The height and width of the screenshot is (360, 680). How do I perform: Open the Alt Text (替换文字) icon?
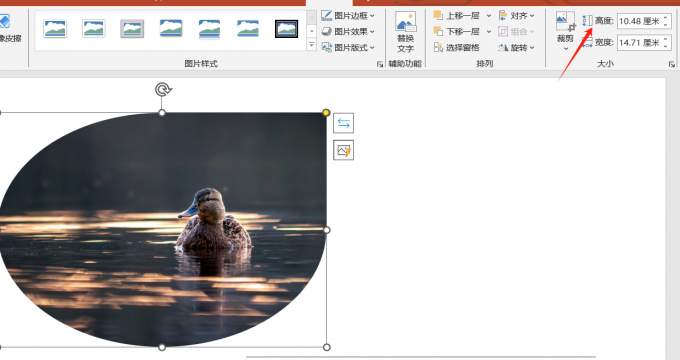click(x=405, y=22)
